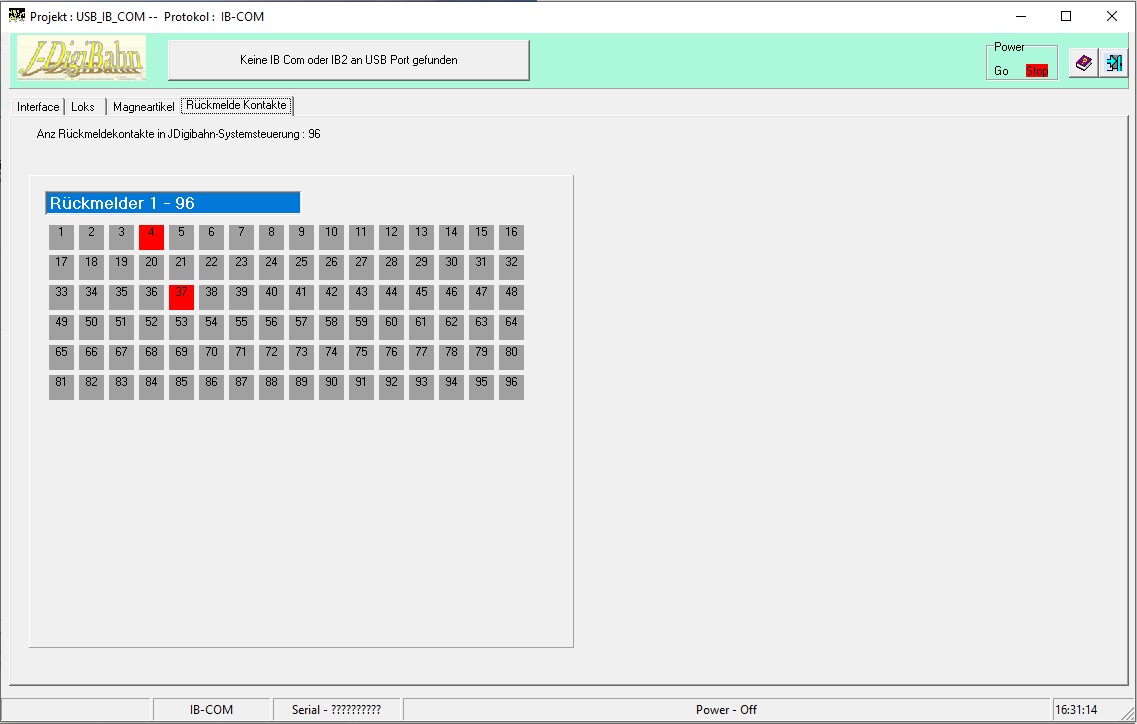Click the 16:31:14 clock in status bar
This screenshot has width=1137, height=724.
coord(1076,709)
